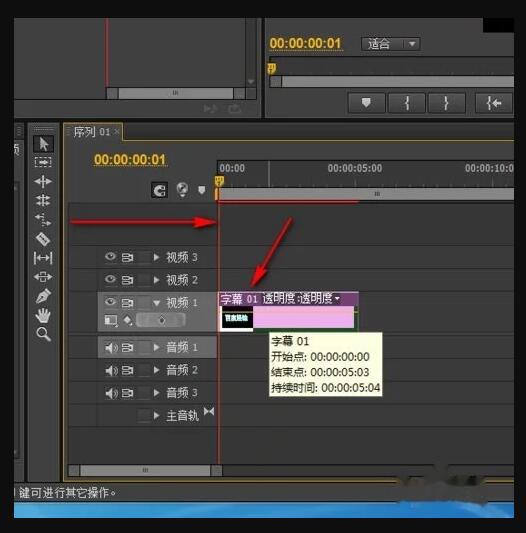
Task: Select the Zoom magnifier tool
Action: (43, 334)
